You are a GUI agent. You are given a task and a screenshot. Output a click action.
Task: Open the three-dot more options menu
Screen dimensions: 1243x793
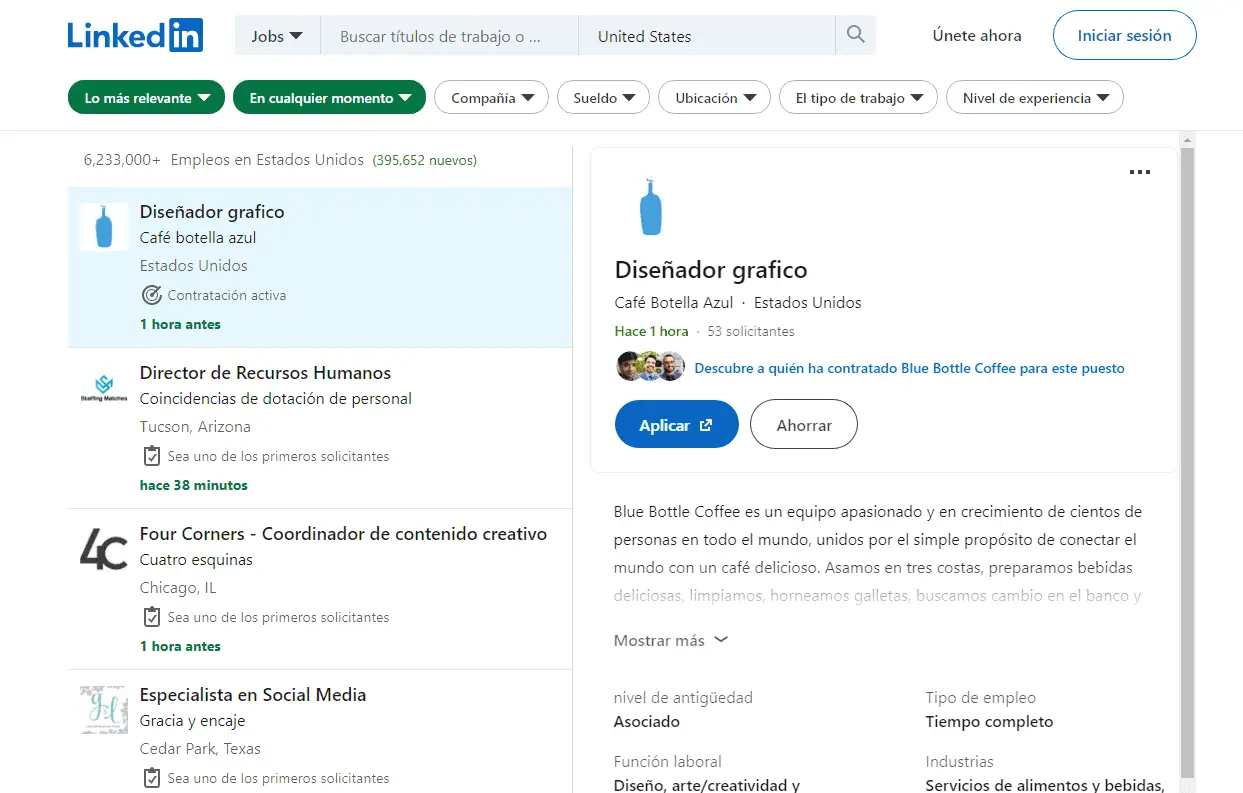coord(1139,172)
